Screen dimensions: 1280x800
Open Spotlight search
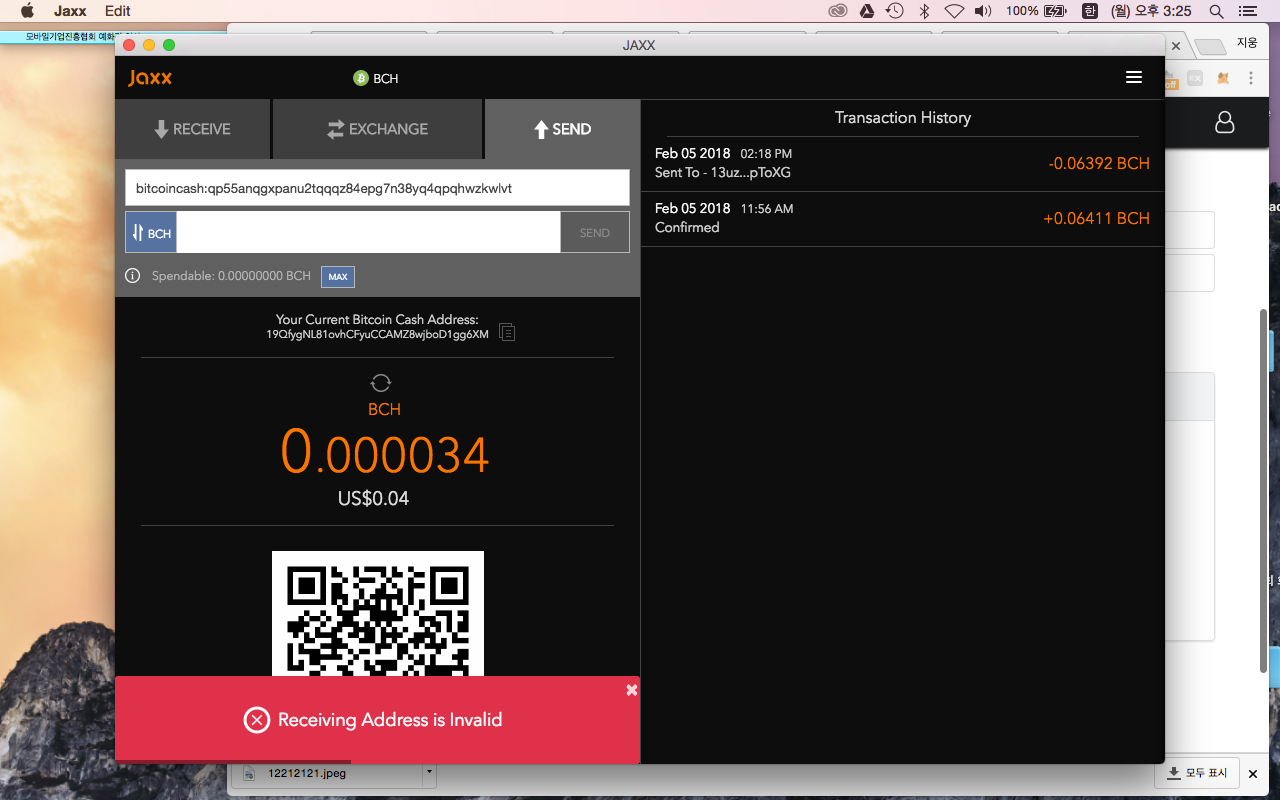coord(1216,11)
